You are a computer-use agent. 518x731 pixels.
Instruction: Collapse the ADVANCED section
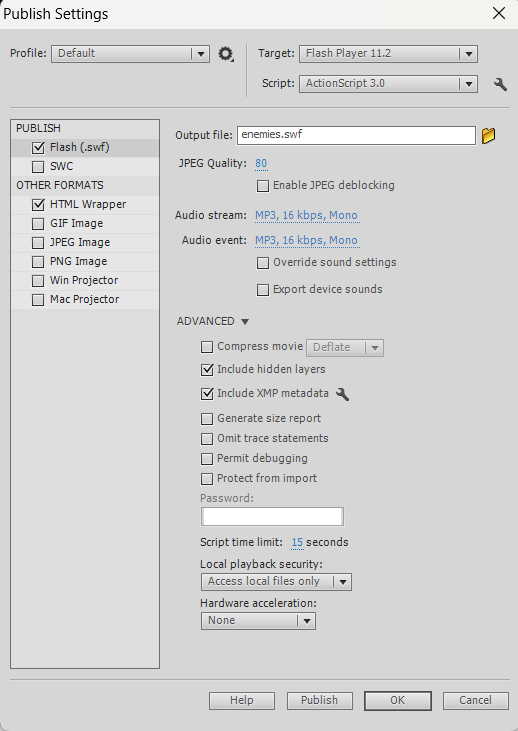tap(245, 322)
